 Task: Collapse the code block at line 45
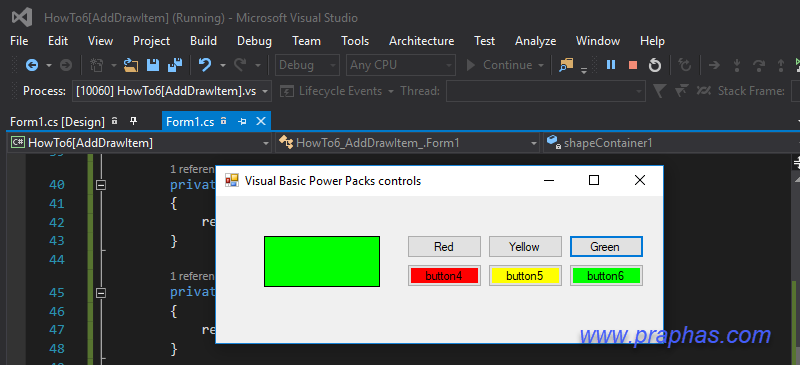101,293
